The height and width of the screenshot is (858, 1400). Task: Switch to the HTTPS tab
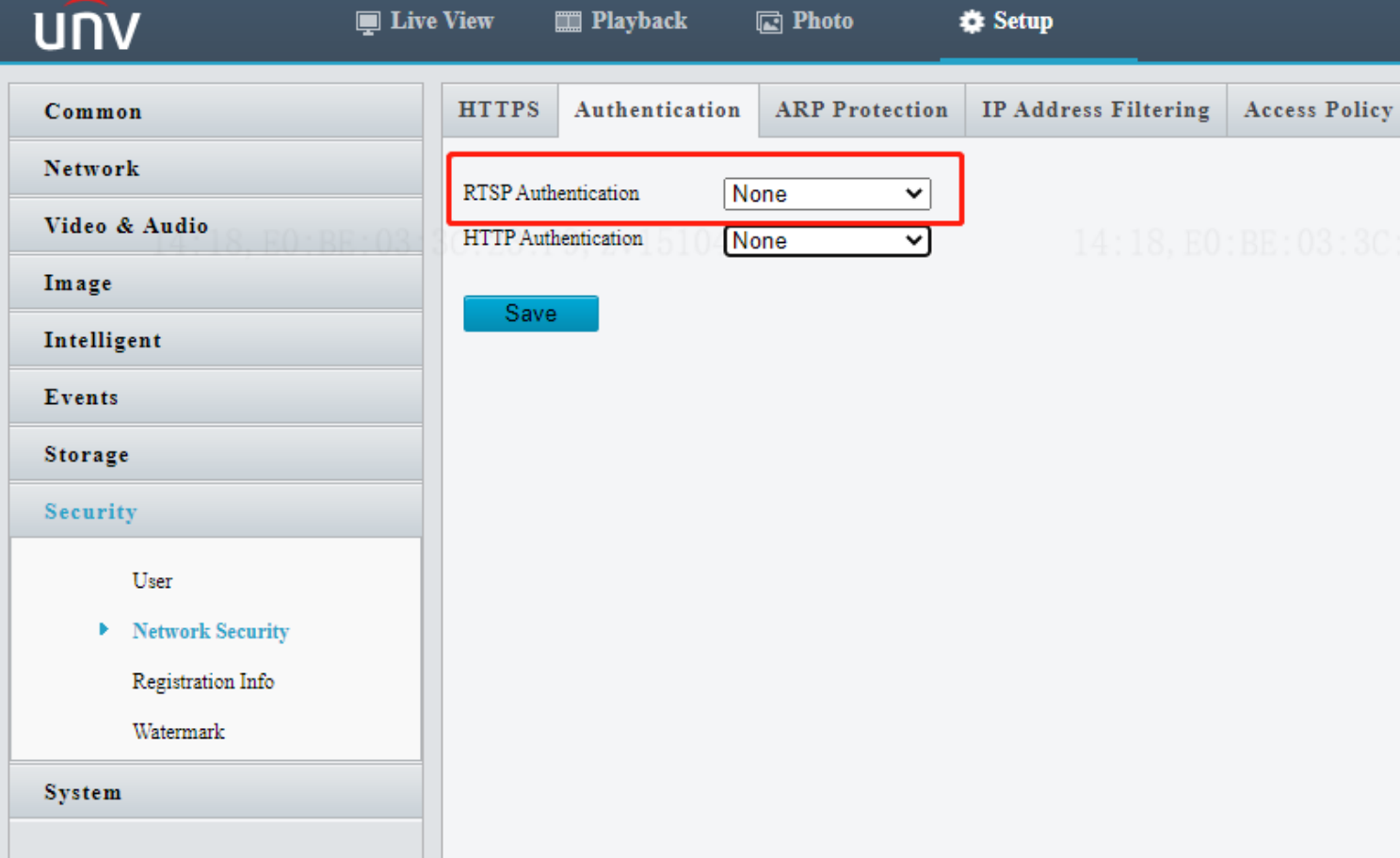(500, 109)
